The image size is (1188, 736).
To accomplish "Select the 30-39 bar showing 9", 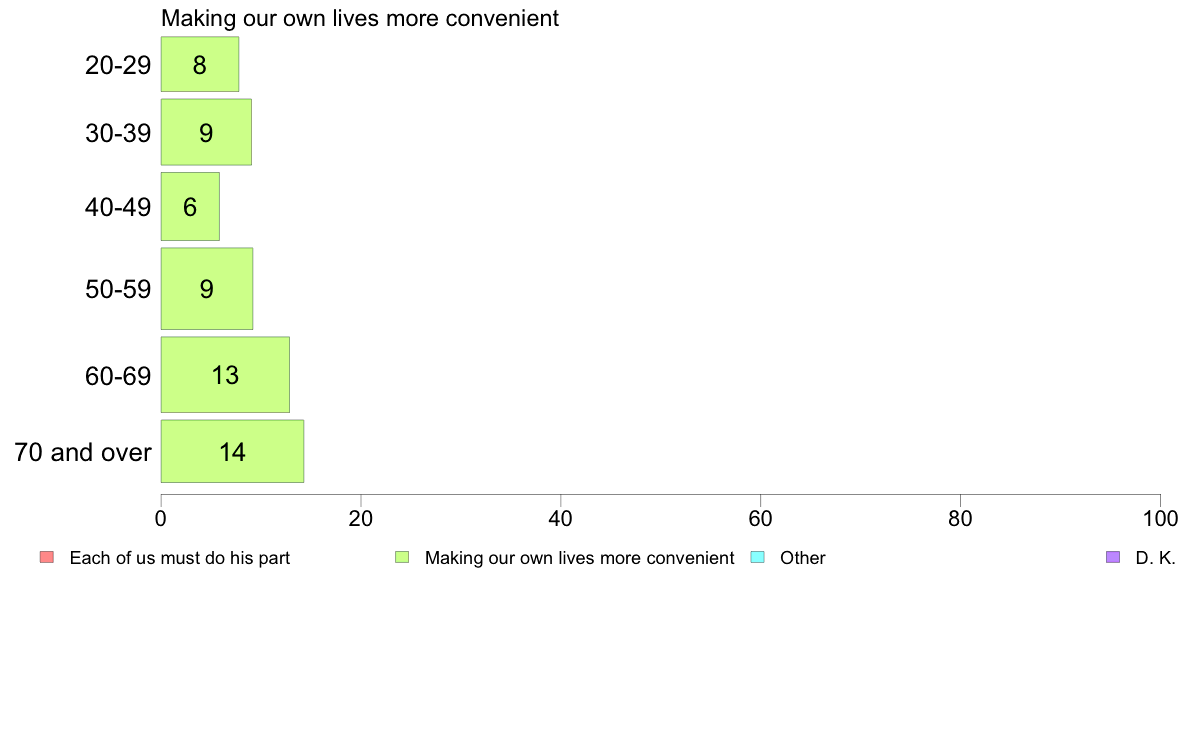I will pyautogui.click(x=206, y=132).
